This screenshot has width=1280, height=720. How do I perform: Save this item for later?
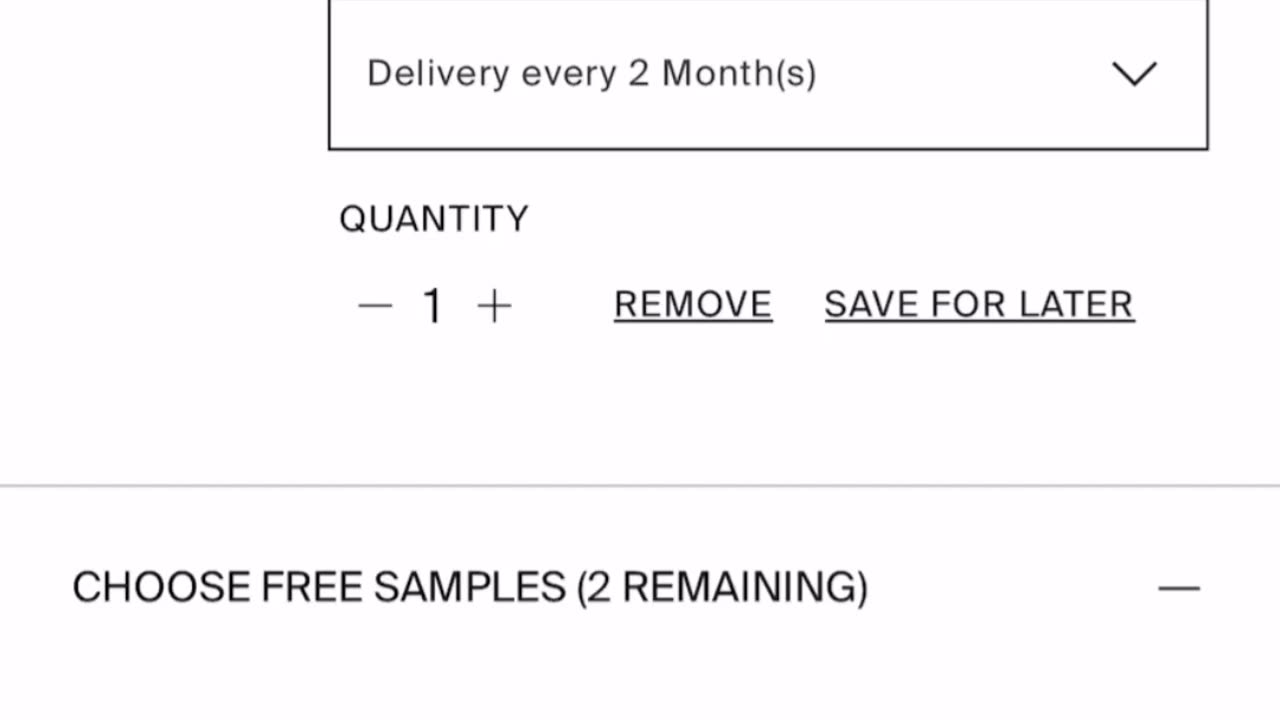[979, 305]
